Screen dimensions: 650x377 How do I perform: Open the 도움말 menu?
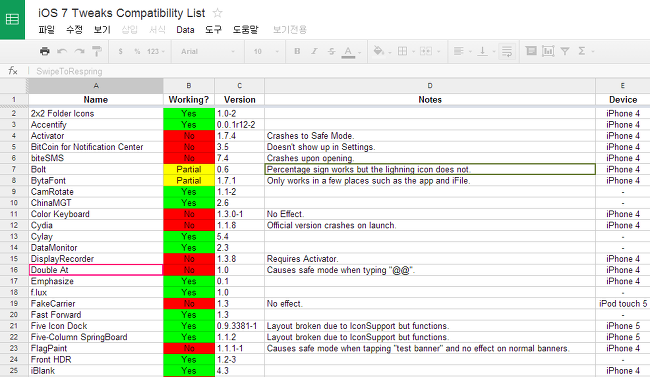[245, 30]
